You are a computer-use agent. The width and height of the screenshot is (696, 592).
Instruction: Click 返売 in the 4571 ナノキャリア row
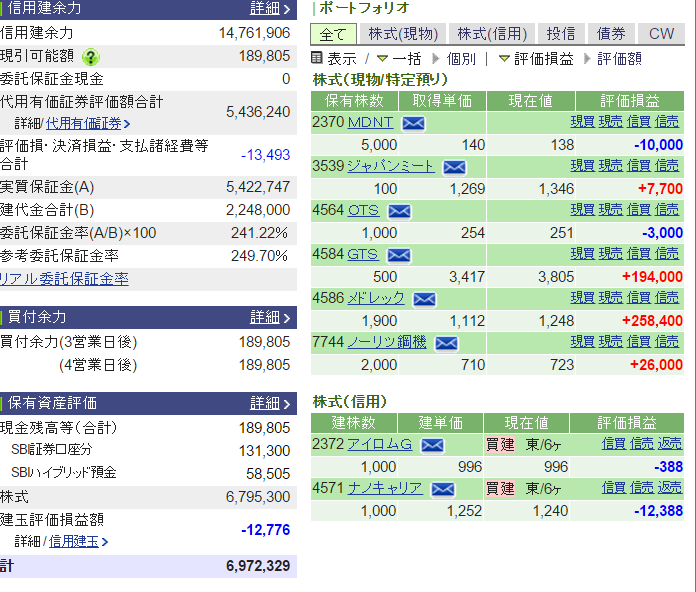point(669,487)
